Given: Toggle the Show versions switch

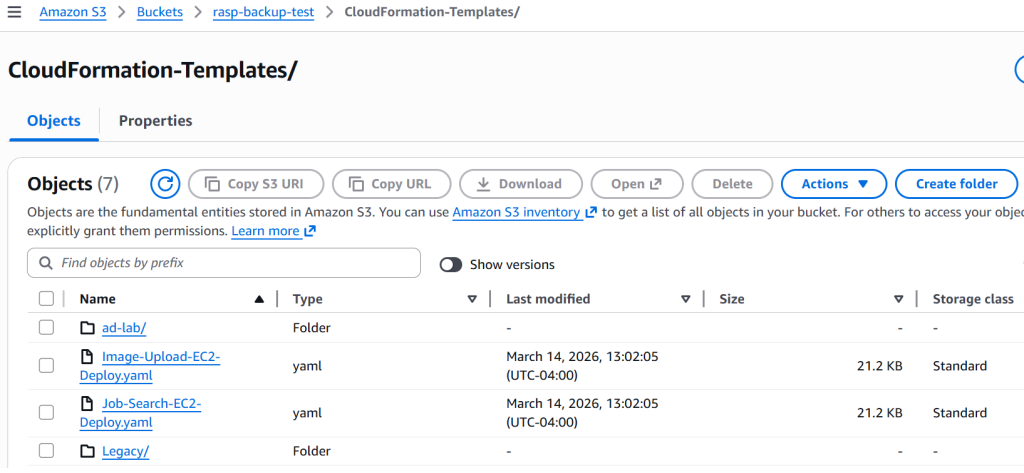Looking at the screenshot, I should [x=451, y=264].
